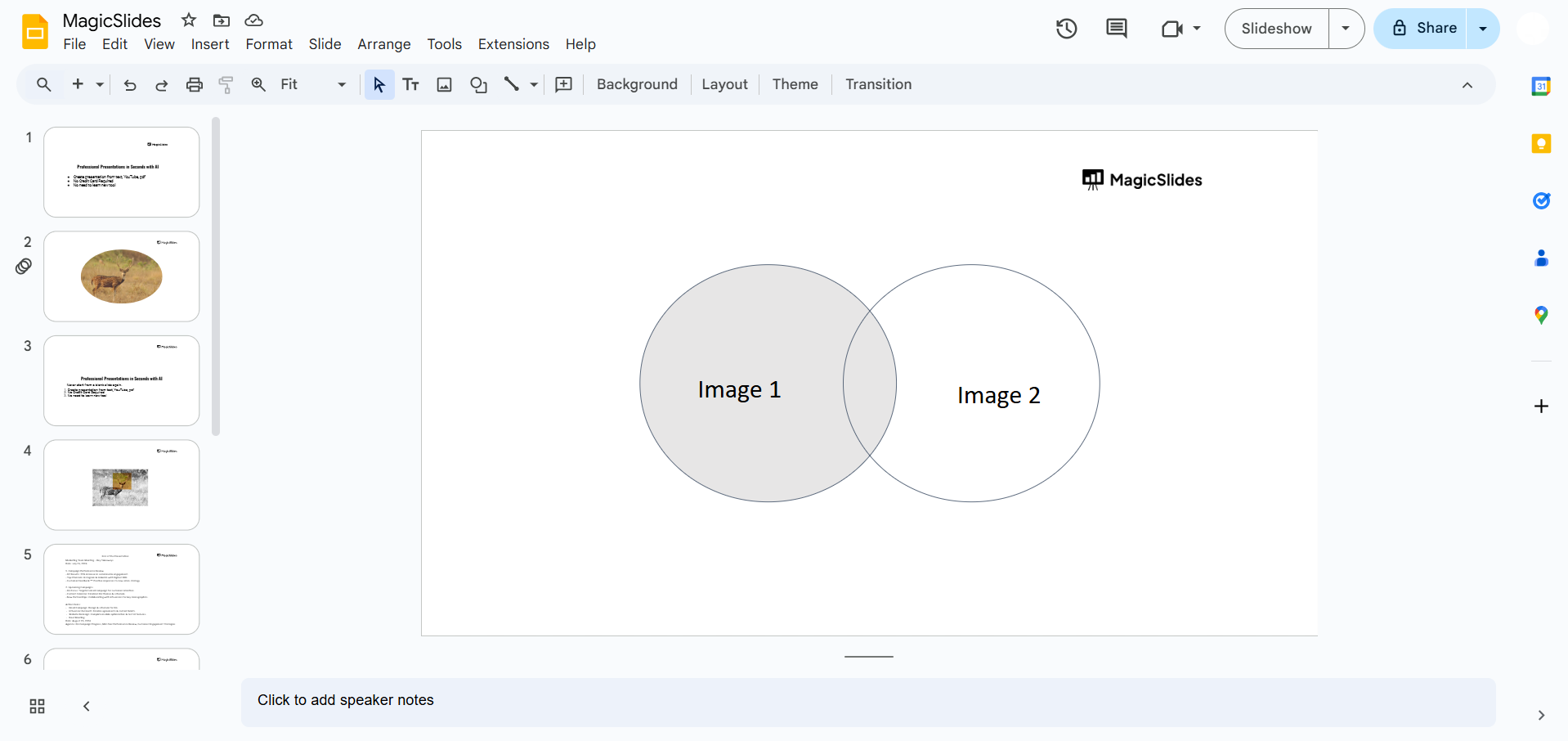Expand Slideshow options arrow
1568x741 pixels.
click(1346, 29)
